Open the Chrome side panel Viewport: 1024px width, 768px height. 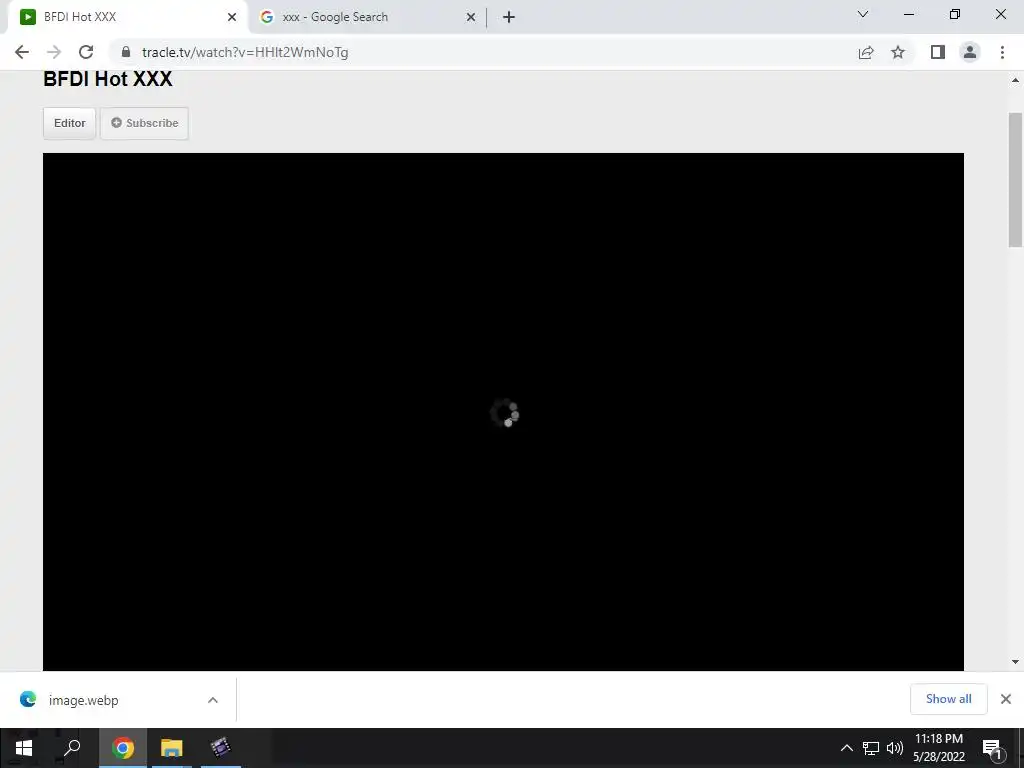938,52
